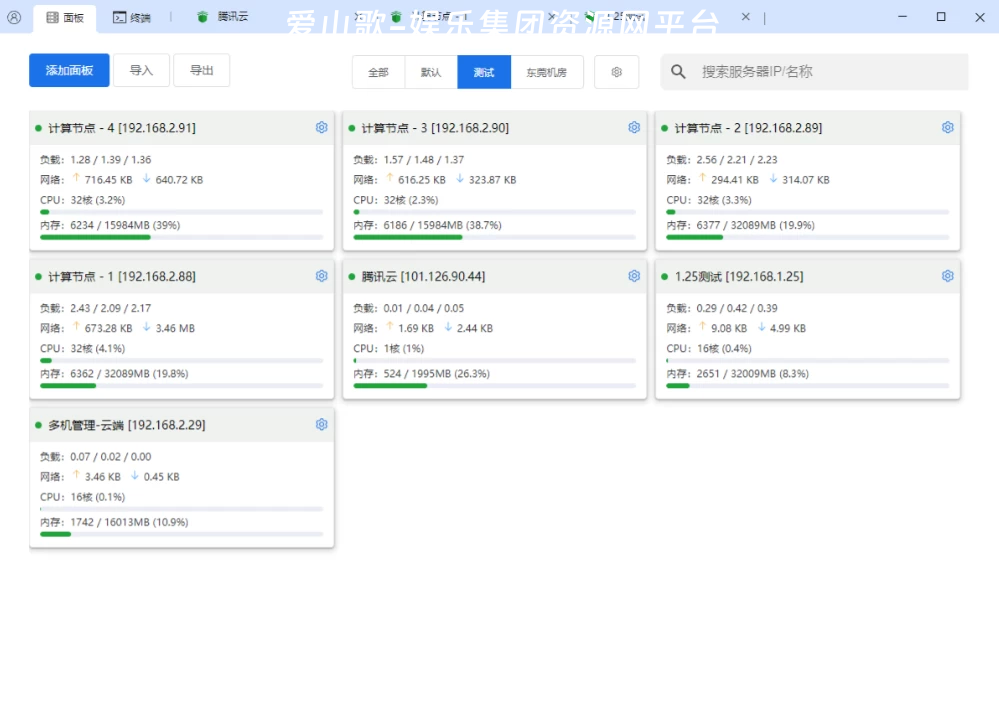
Task: Open settings gear on 计算节点 - 3 card
Action: [634, 127]
